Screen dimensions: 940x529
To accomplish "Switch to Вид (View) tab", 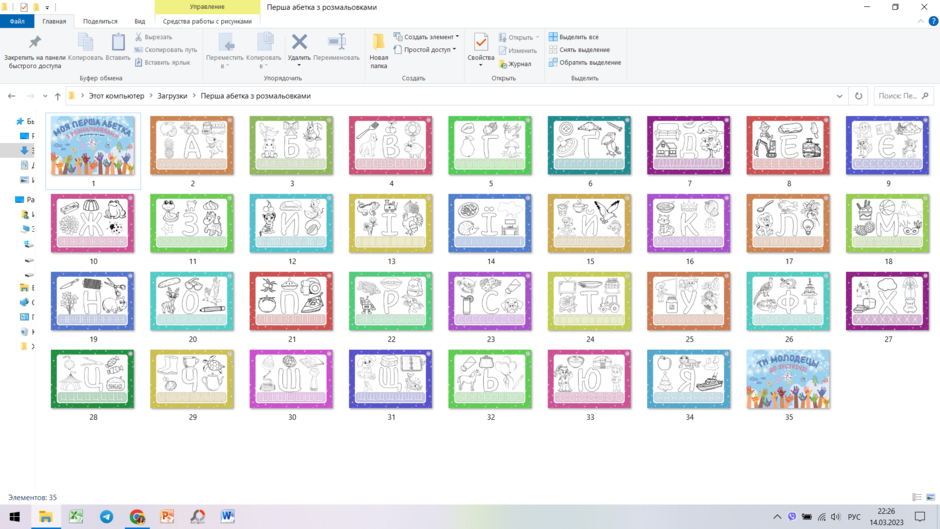I will (140, 21).
